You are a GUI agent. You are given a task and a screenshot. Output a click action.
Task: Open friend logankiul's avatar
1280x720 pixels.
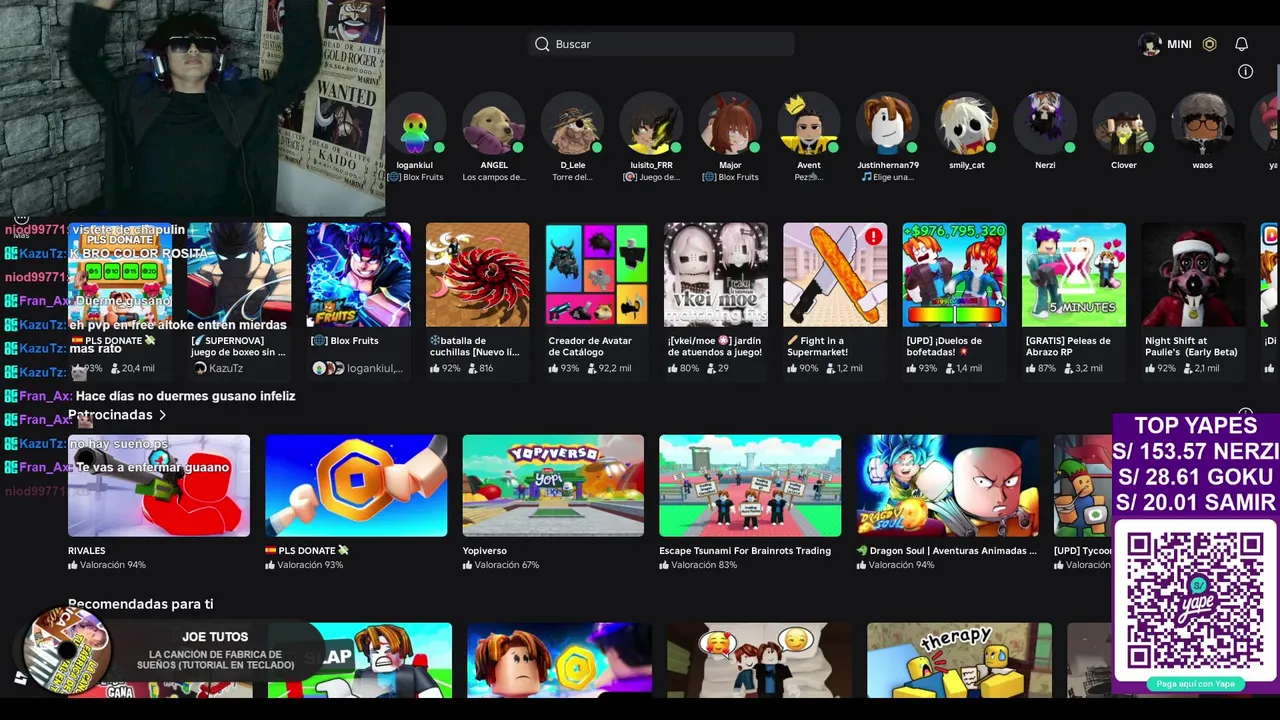pyautogui.click(x=415, y=124)
